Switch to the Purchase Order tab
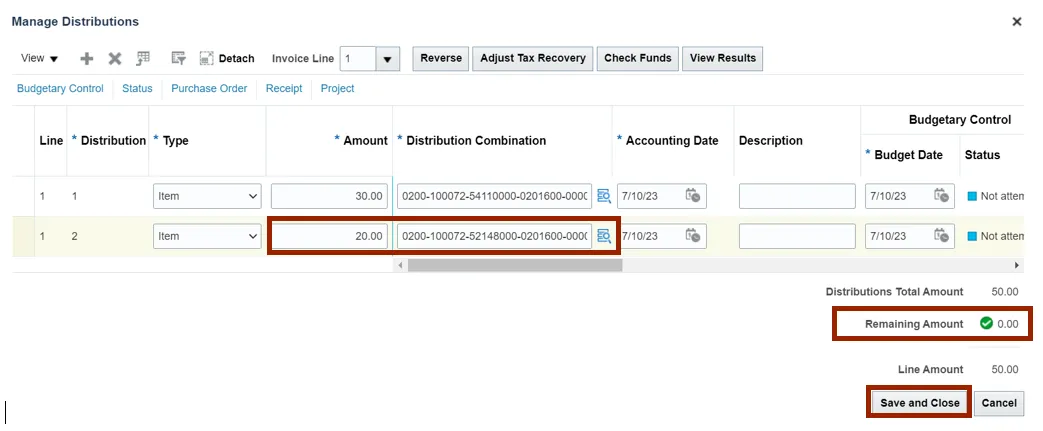 coord(209,88)
